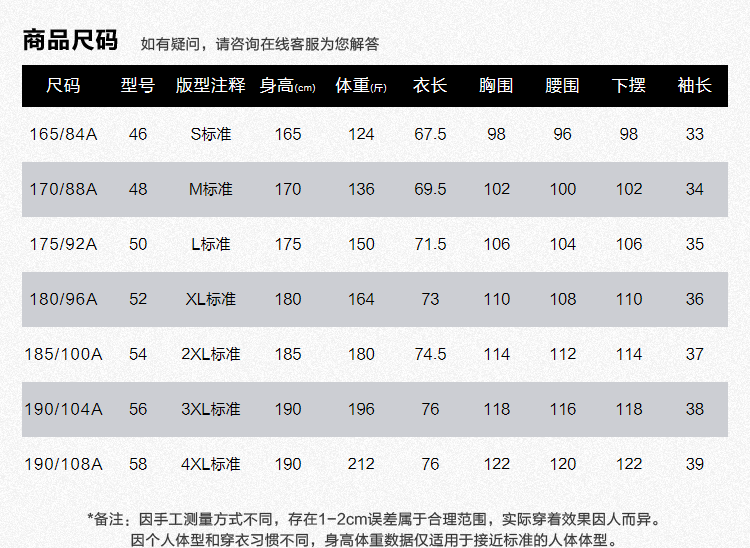
Task: Click the 型号 column header
Action: coord(138,86)
